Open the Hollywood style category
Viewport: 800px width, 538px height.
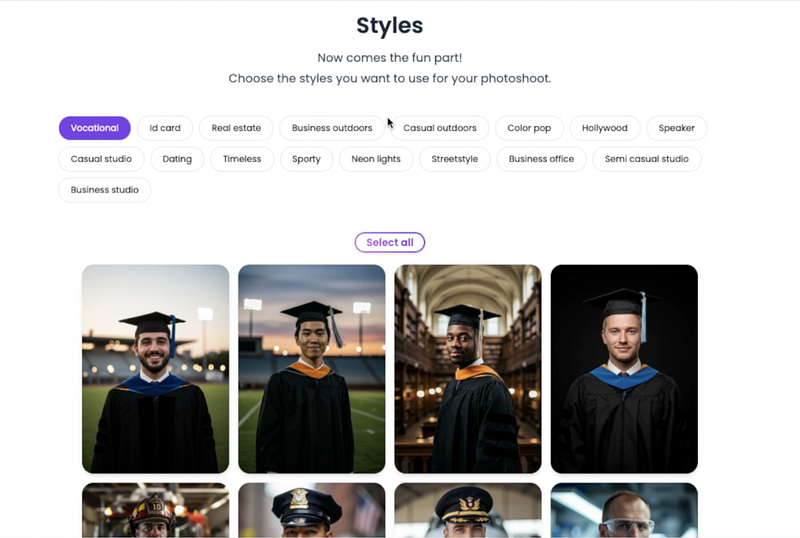(605, 128)
